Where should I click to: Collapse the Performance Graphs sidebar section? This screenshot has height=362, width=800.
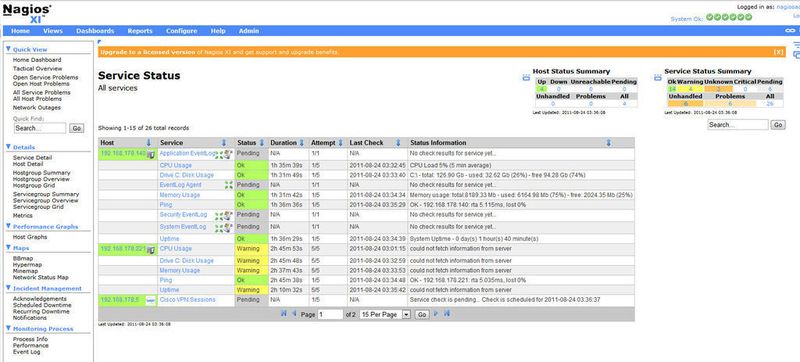tap(8, 226)
